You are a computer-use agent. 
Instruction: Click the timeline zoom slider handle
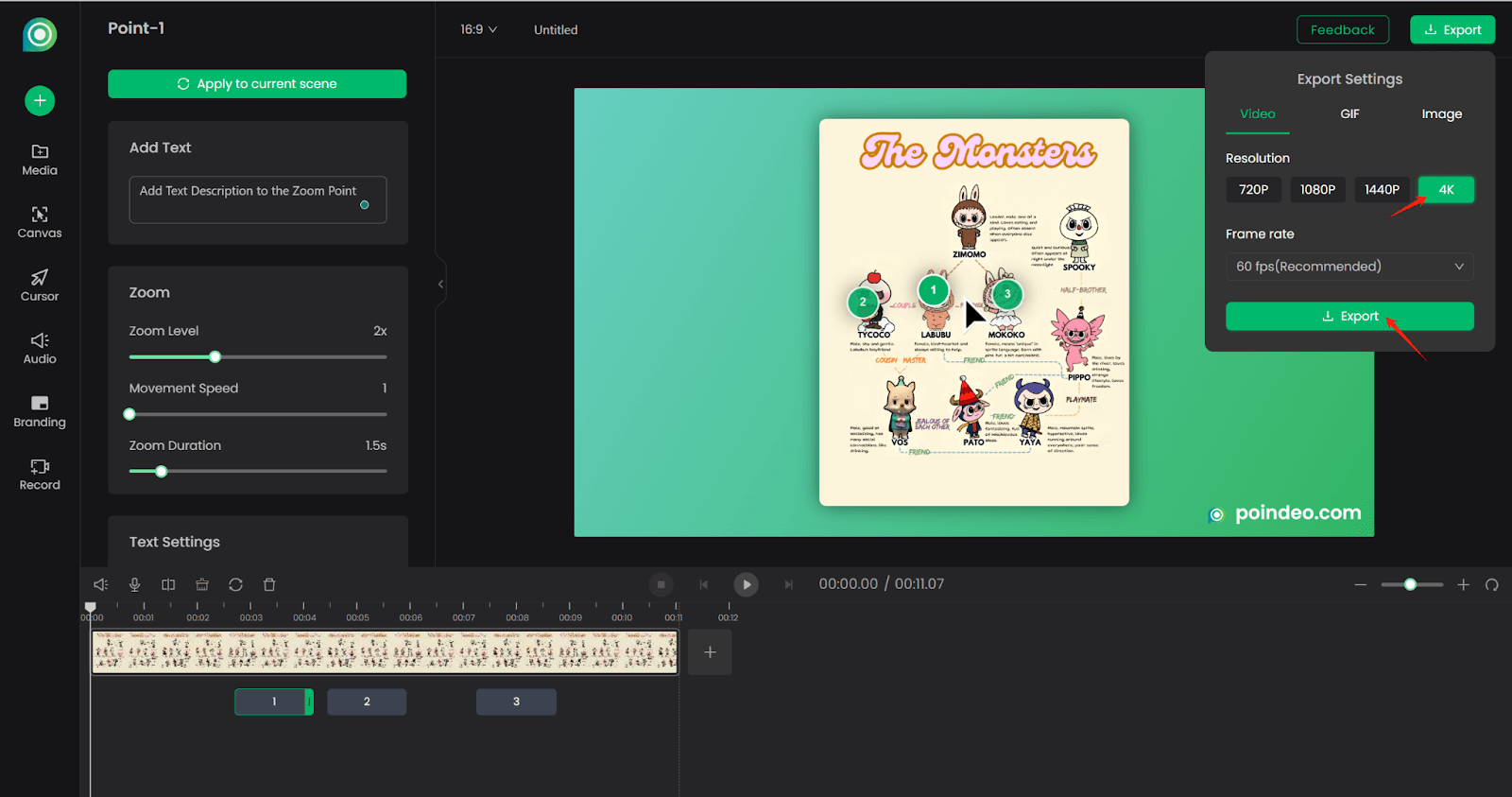click(x=1410, y=584)
